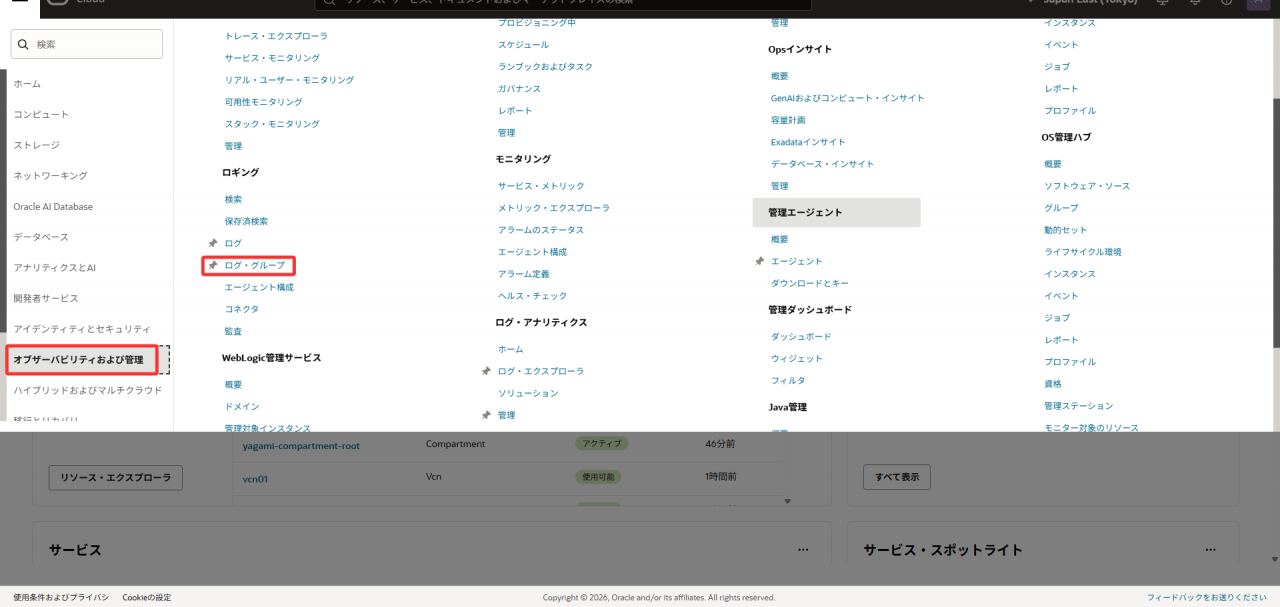
Task: Open Exadataインサイト link
Action: (x=808, y=142)
